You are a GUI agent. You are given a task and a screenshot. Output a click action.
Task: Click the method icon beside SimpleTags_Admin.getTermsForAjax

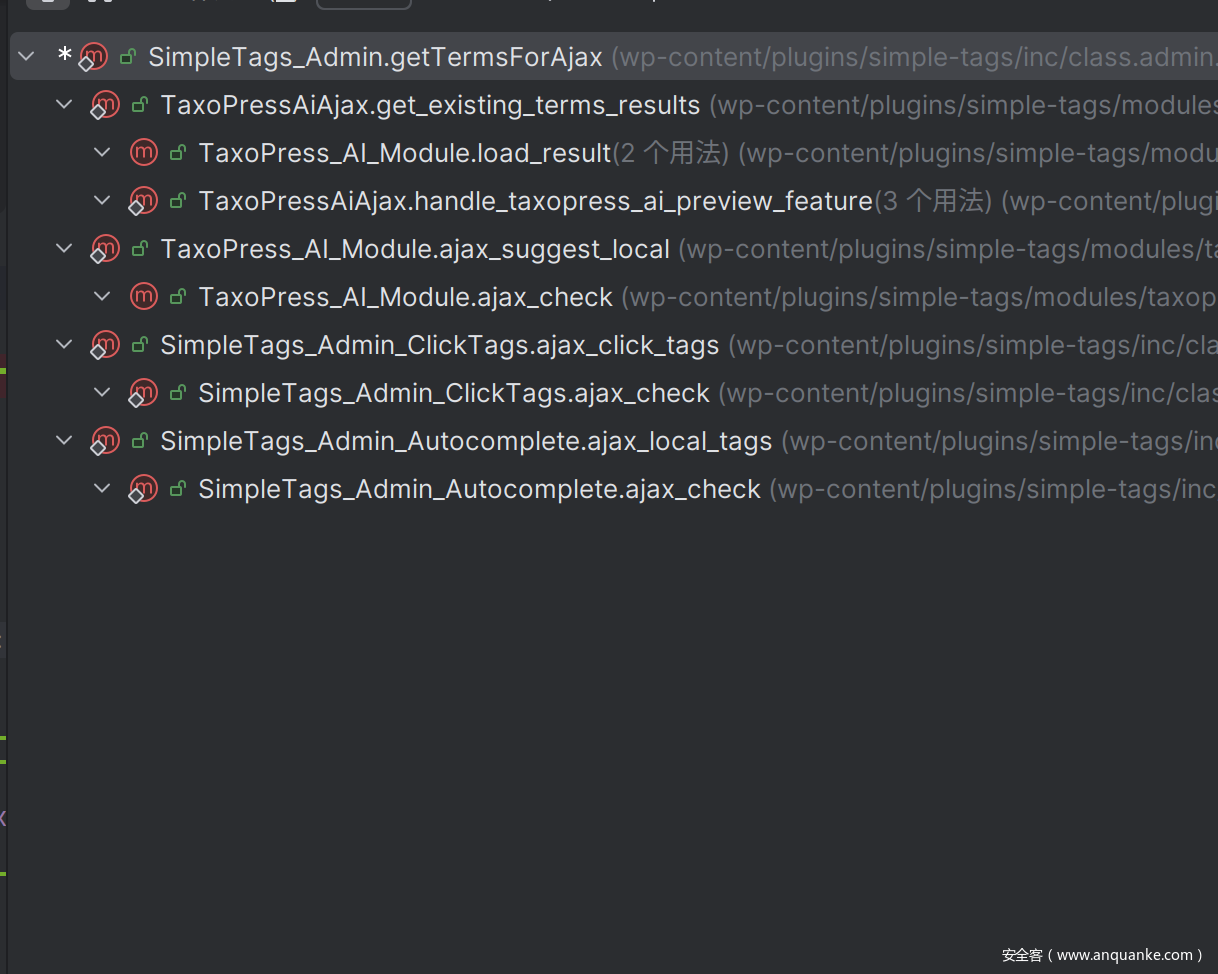pyautogui.click(x=94, y=57)
